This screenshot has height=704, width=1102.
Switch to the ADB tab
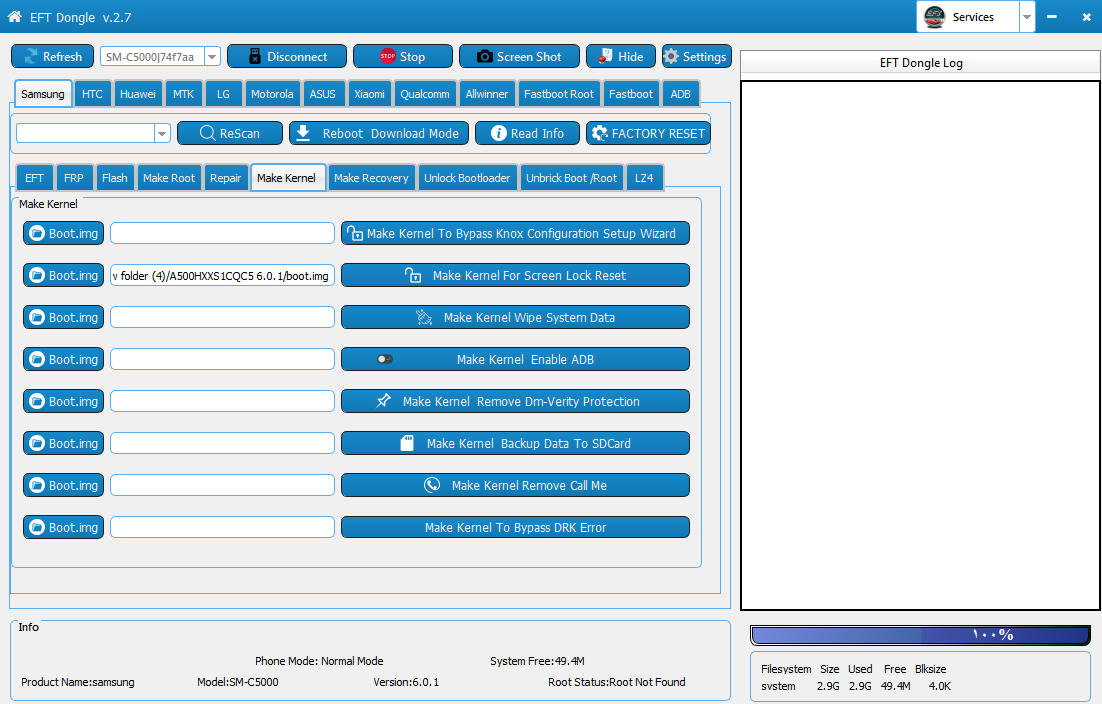tap(680, 93)
